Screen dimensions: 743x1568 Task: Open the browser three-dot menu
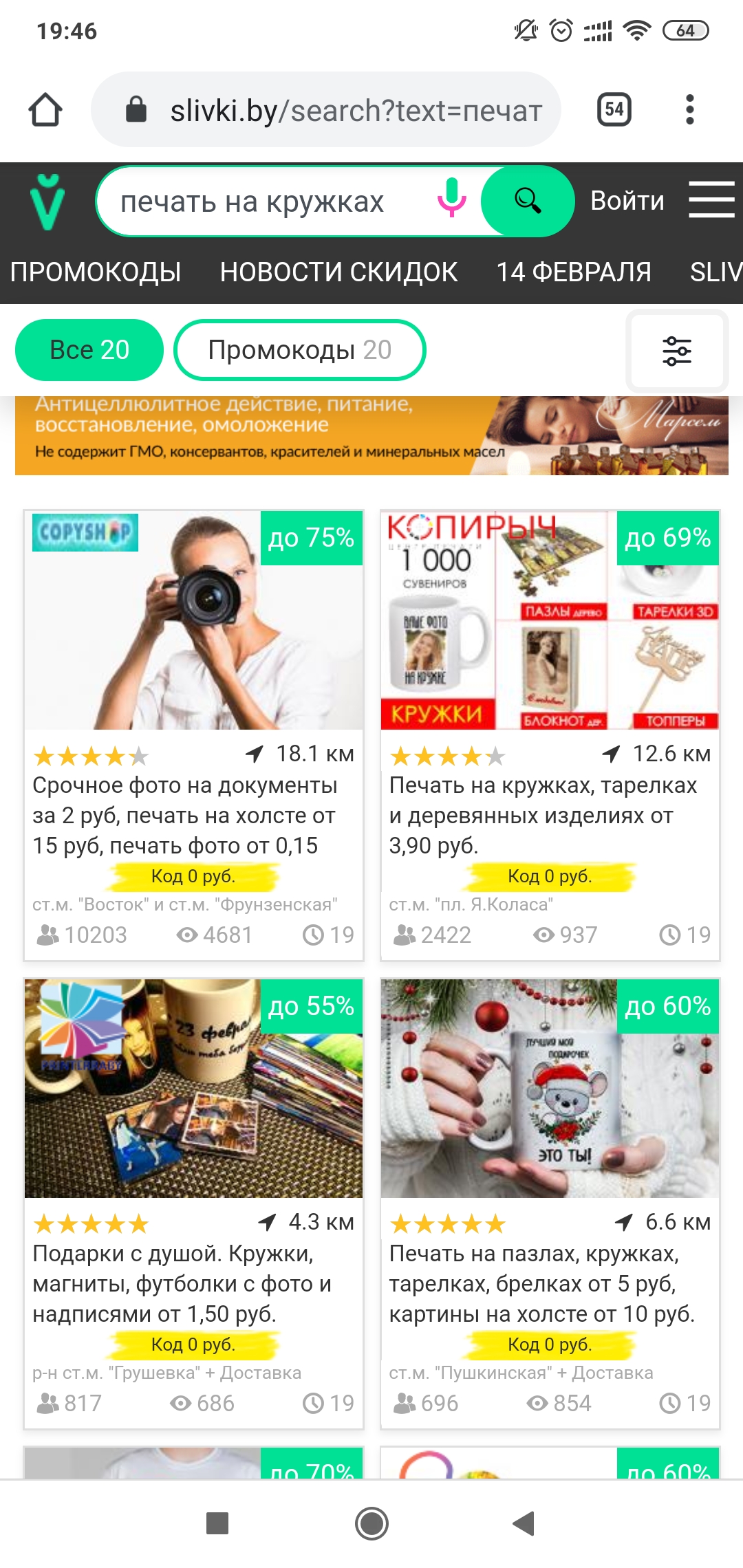(x=690, y=109)
